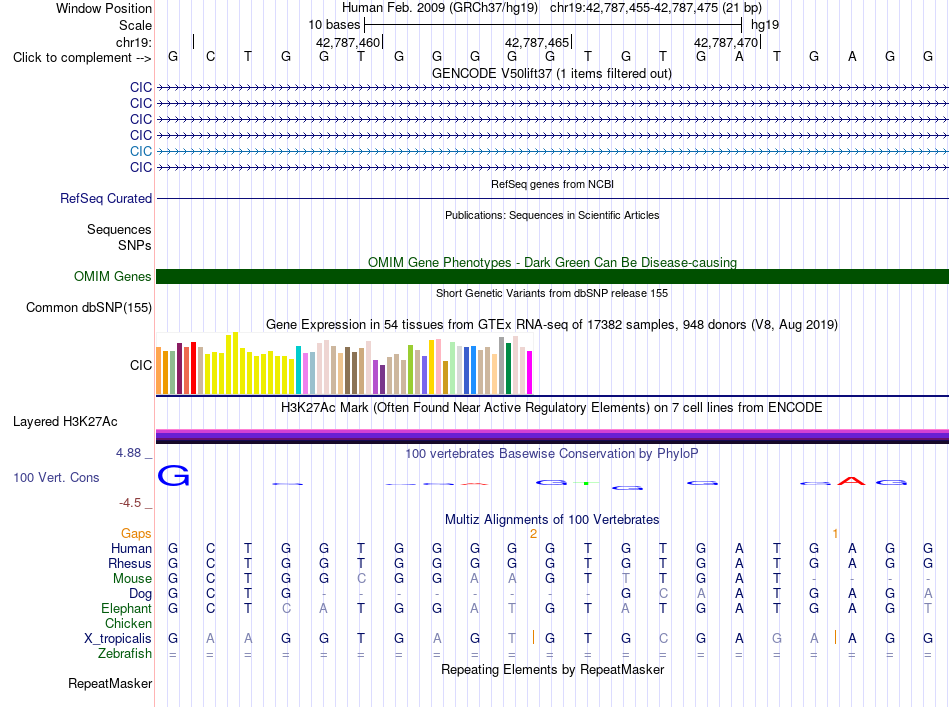This screenshot has height=707, width=950.
Task: Click the large G conservation logo letter
Action: (173, 476)
